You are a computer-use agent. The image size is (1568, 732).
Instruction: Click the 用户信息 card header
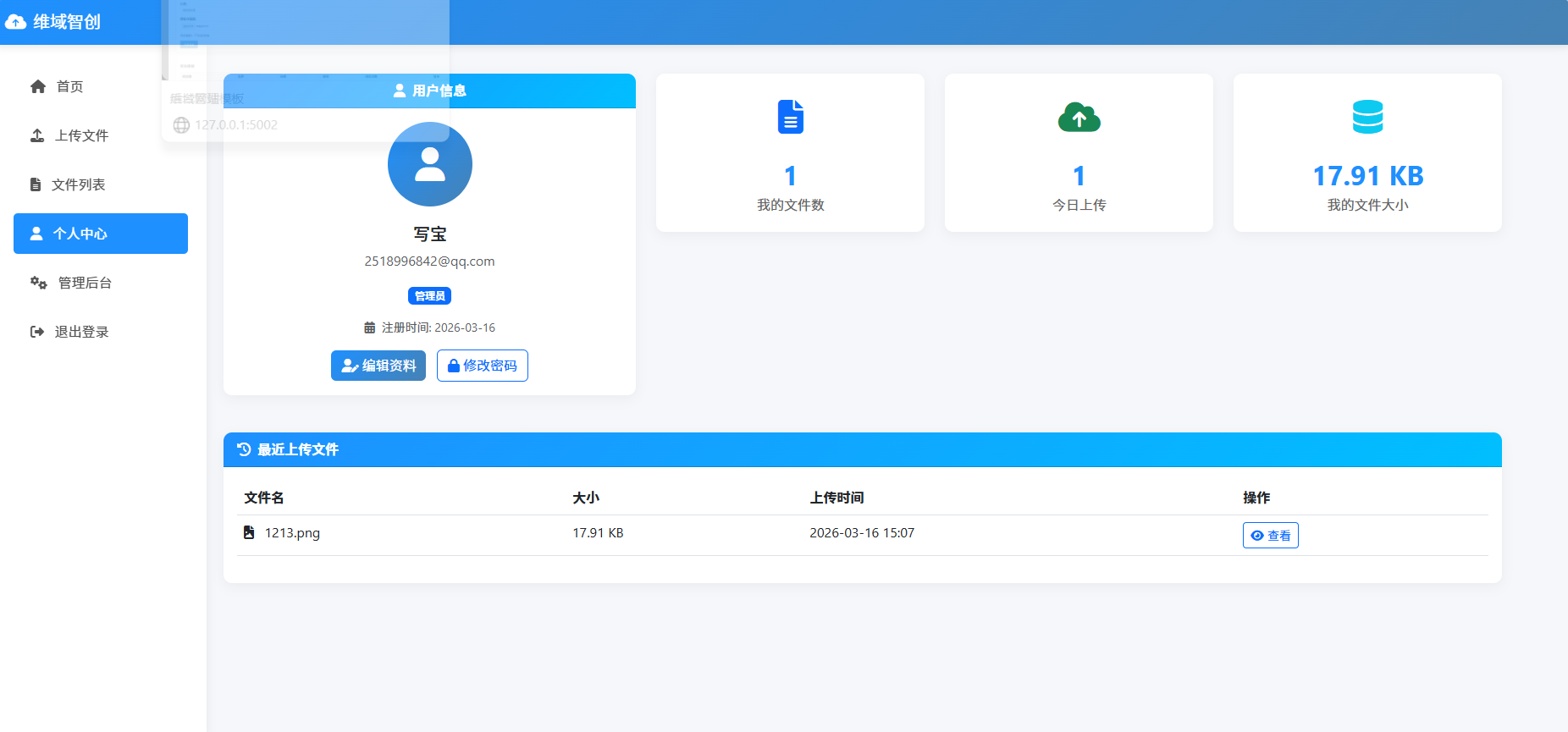pyautogui.click(x=430, y=91)
